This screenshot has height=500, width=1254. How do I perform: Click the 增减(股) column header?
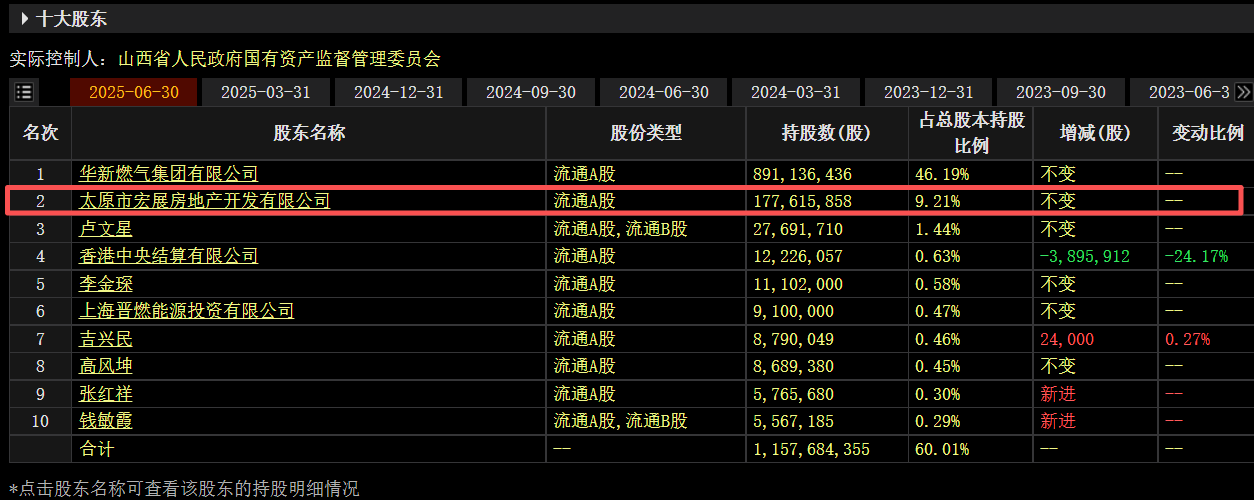click(x=1095, y=132)
